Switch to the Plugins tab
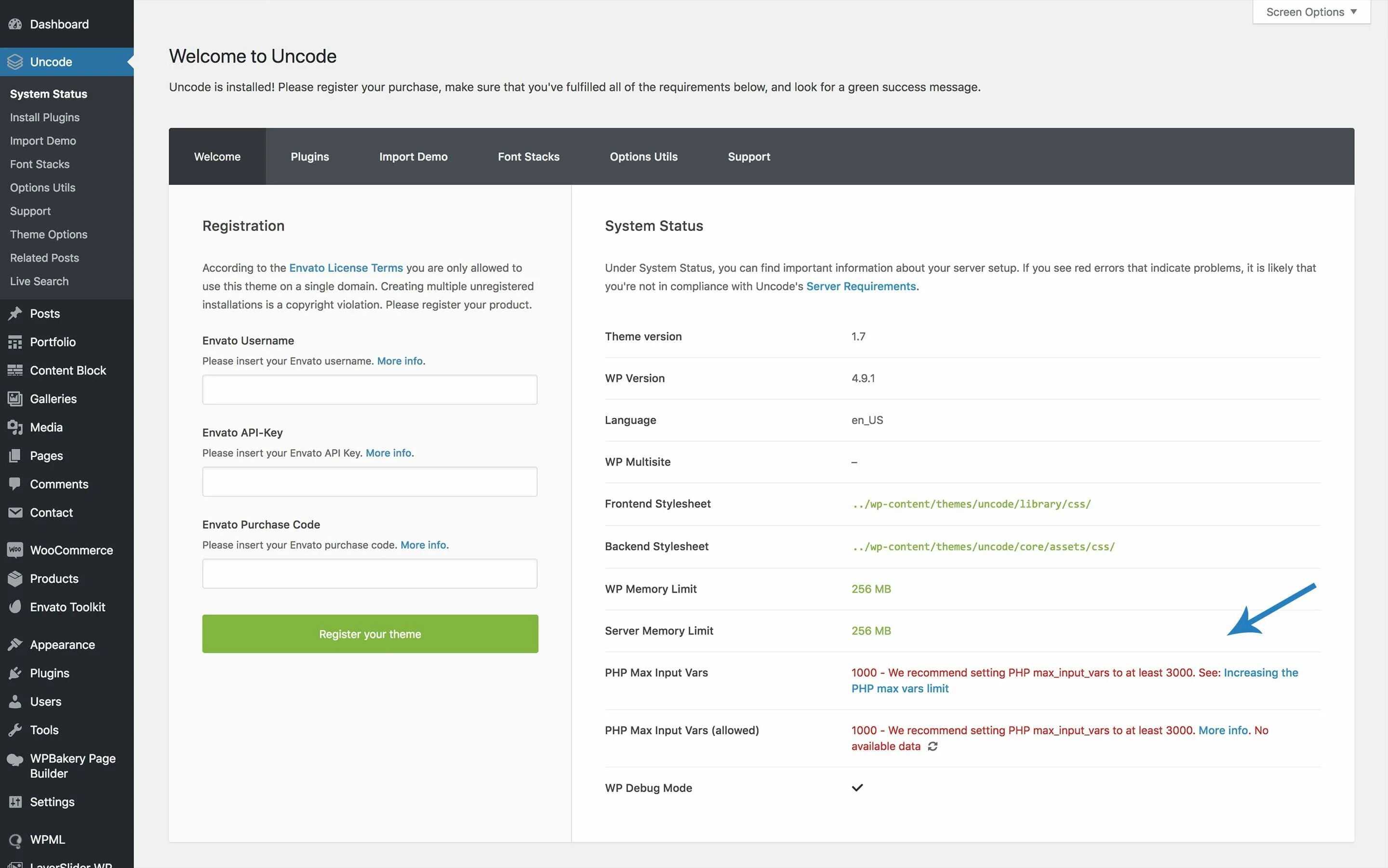This screenshot has height=868, width=1388. point(310,156)
